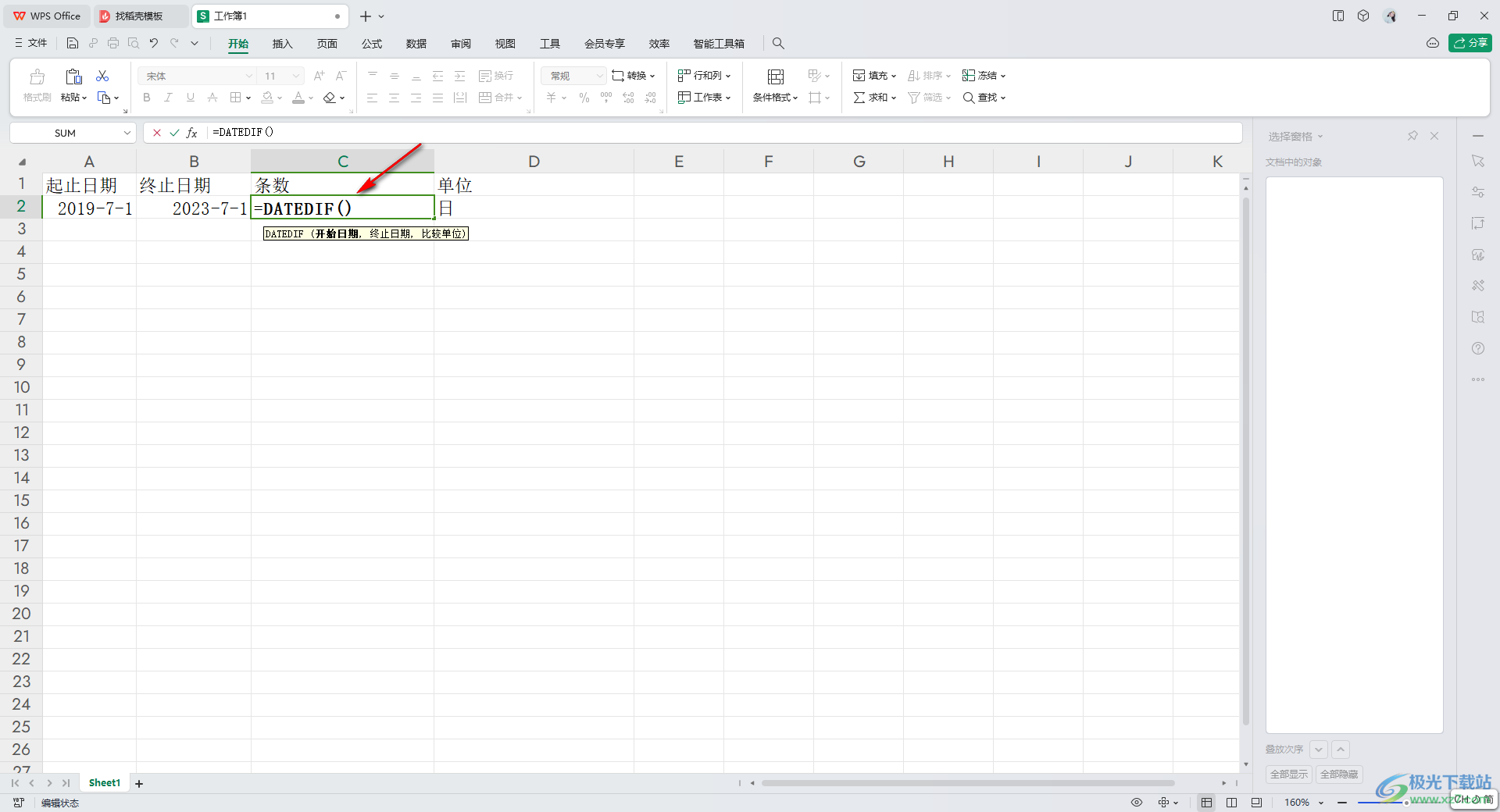1500x812 pixels.
Task: Expand the Name Box SUM dropdown
Action: click(127, 133)
